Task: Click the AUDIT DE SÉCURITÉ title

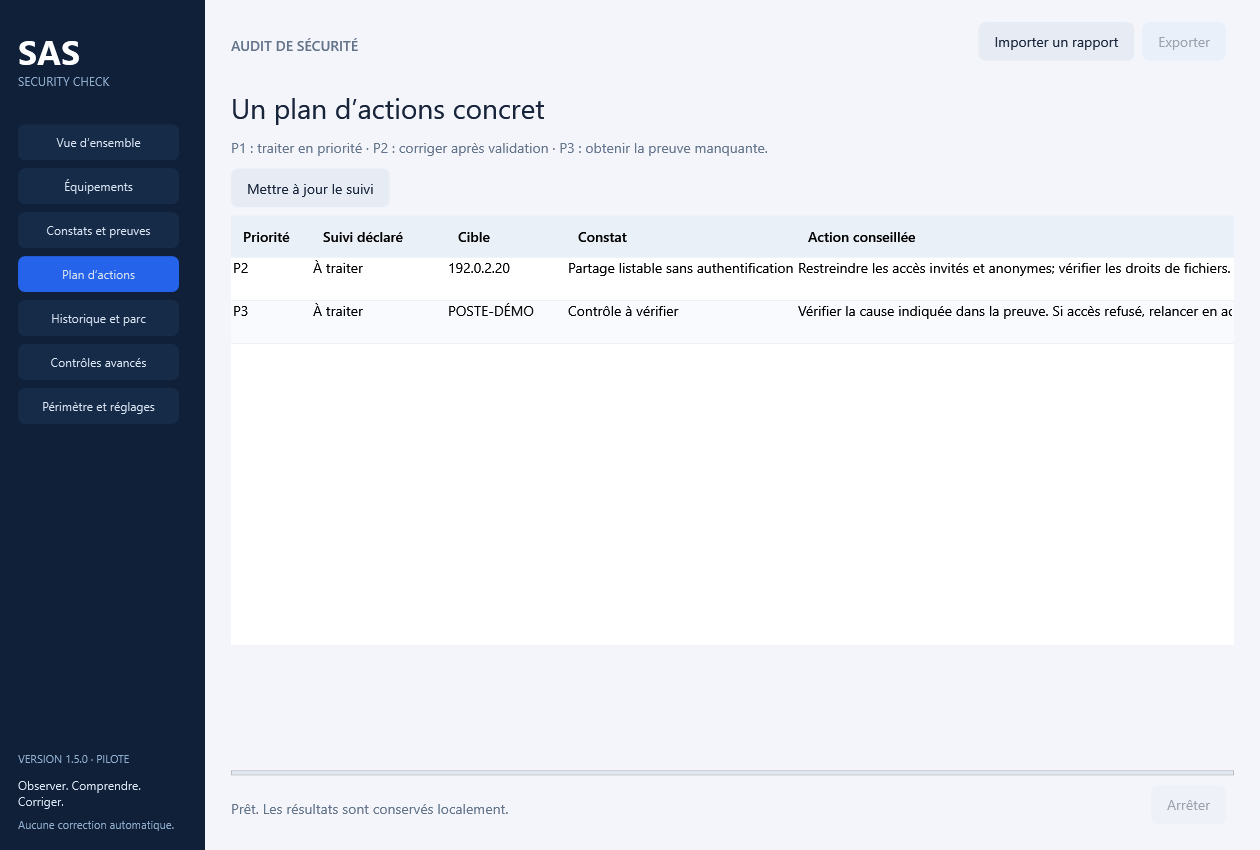Action: pyautogui.click(x=294, y=46)
